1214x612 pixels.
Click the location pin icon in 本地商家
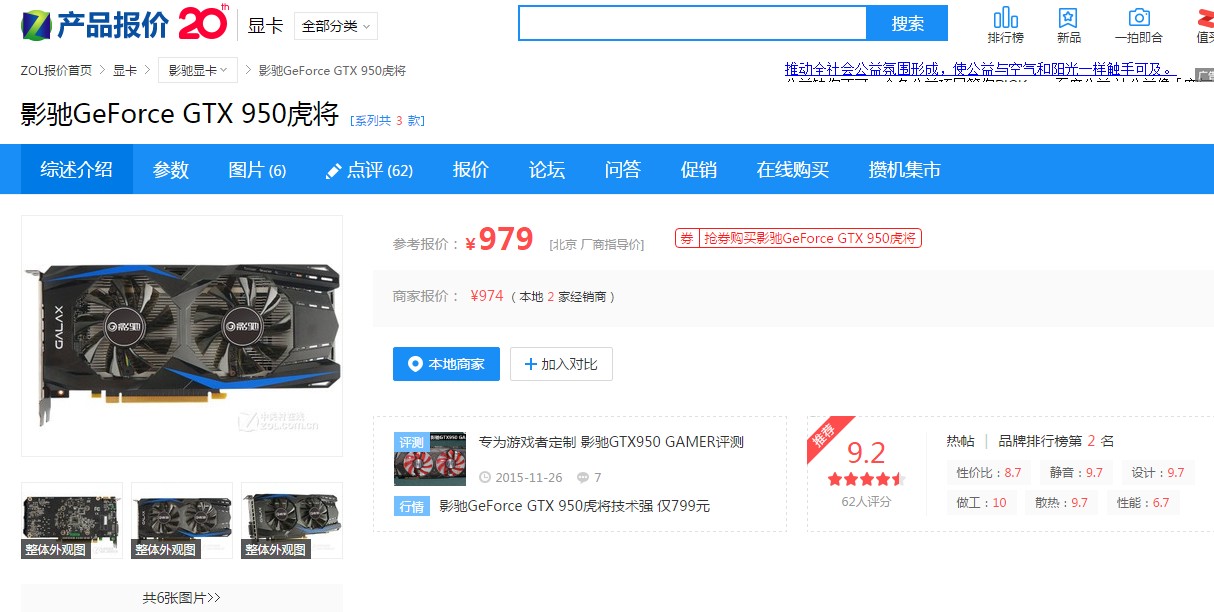tap(415, 364)
